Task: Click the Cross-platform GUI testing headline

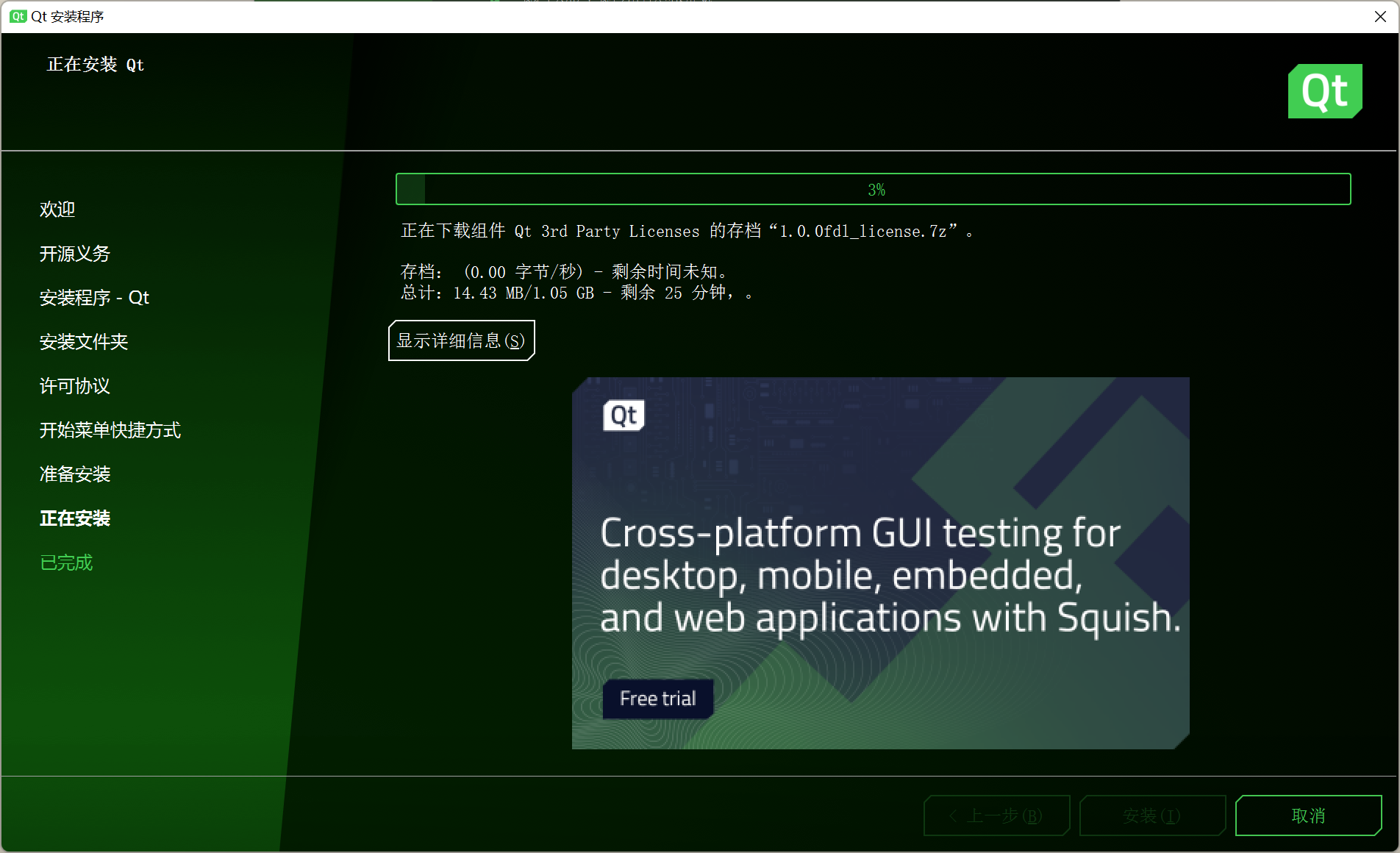Action: (890, 575)
